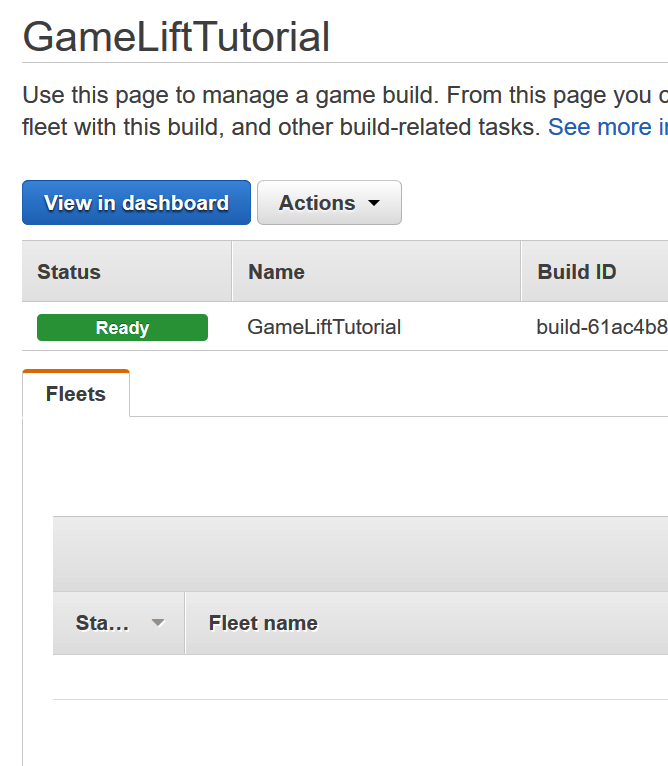Click the green Ready status badge

(x=122, y=328)
